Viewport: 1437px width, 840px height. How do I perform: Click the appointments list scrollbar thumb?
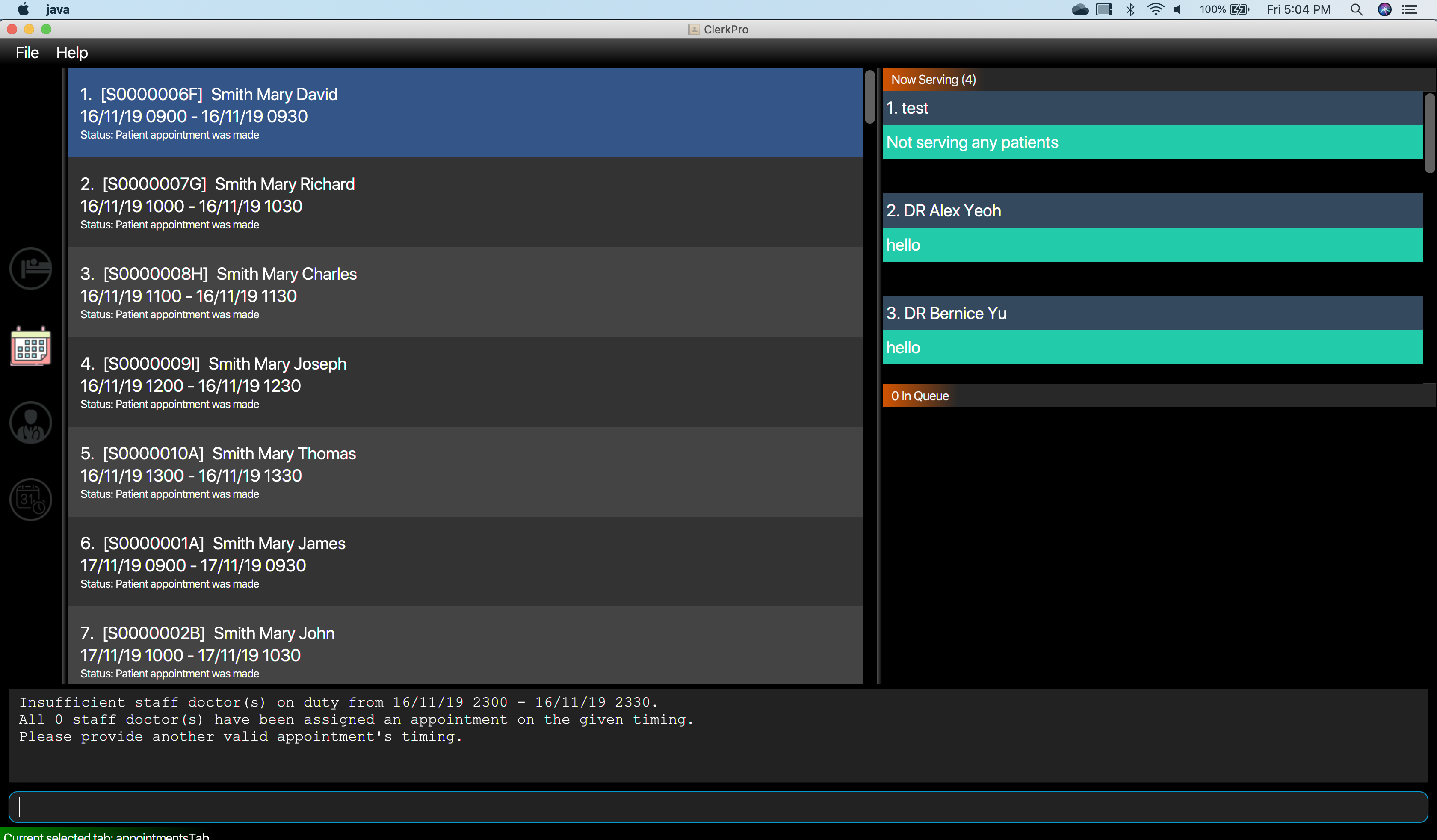tap(869, 96)
